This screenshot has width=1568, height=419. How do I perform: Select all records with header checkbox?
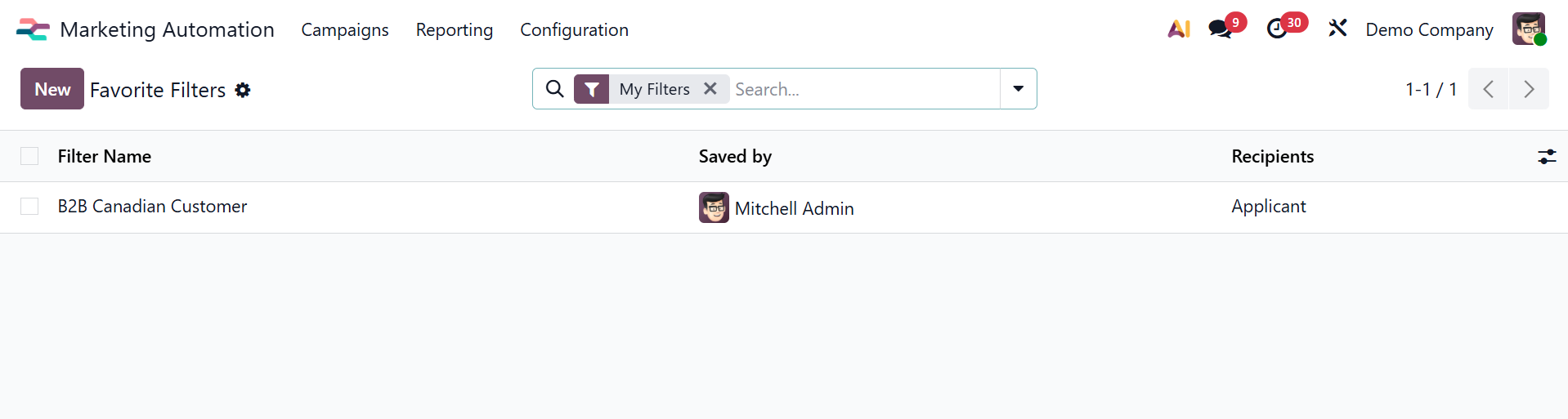(x=29, y=156)
